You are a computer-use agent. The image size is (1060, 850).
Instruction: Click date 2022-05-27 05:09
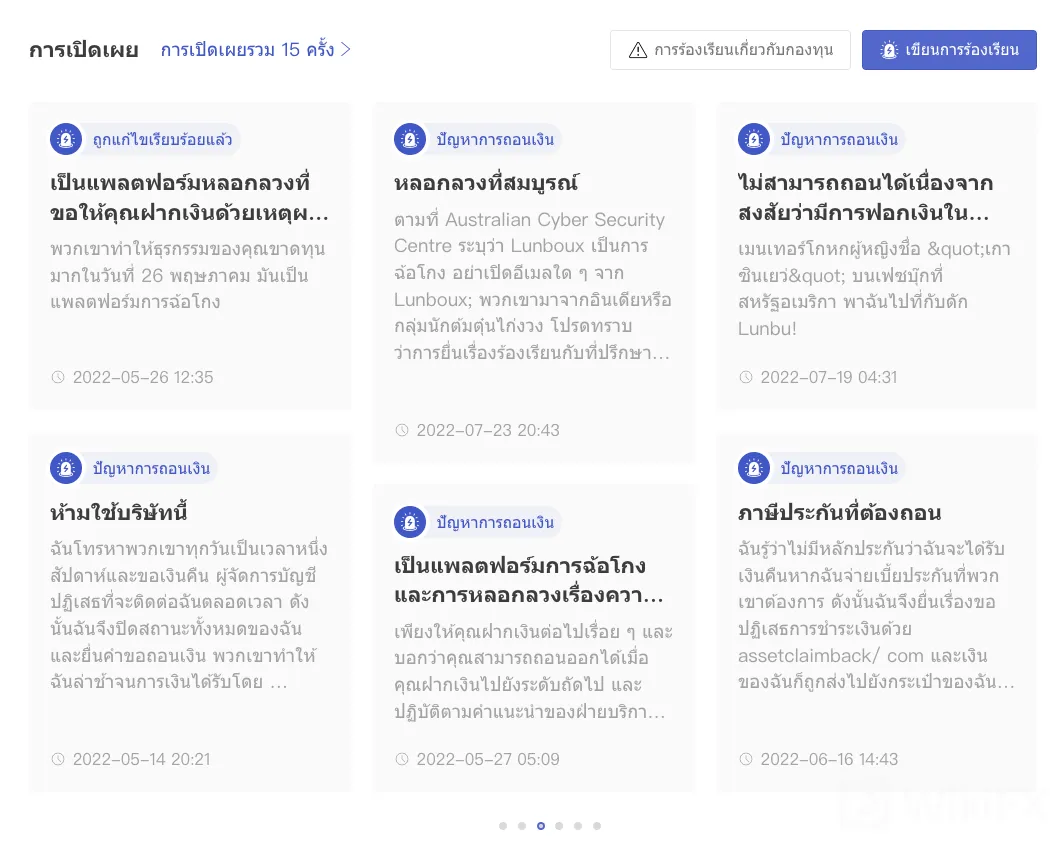click(x=487, y=759)
